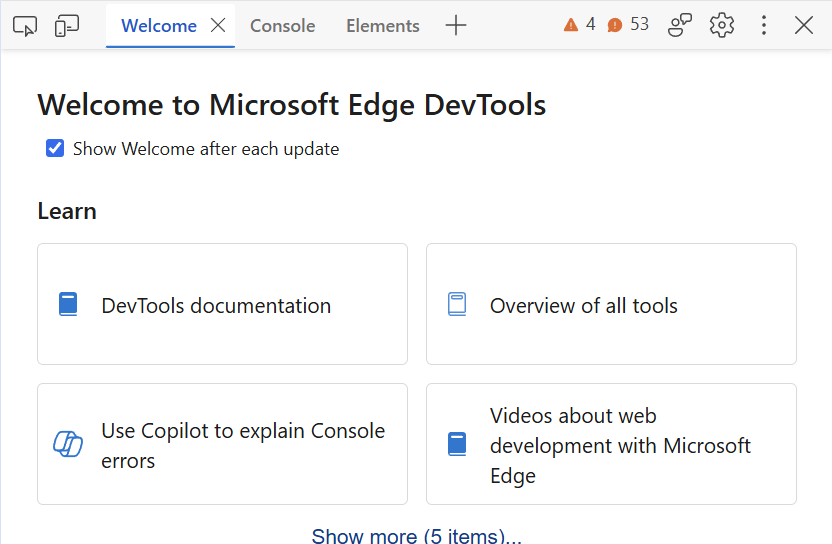The image size is (832, 544).
Task: Switch to the Console tab
Action: pyautogui.click(x=282, y=25)
